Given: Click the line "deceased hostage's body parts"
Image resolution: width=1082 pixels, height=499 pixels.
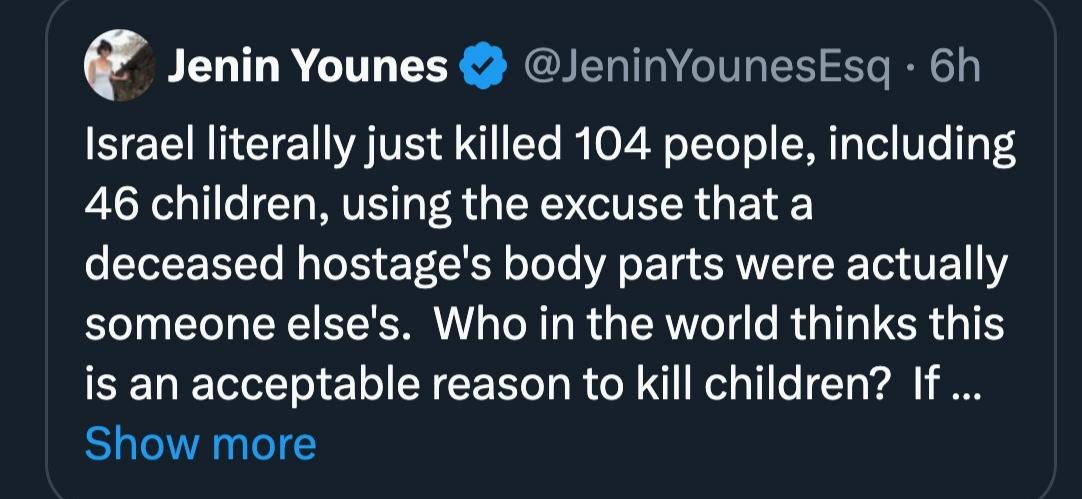Looking at the screenshot, I should pos(545,267).
